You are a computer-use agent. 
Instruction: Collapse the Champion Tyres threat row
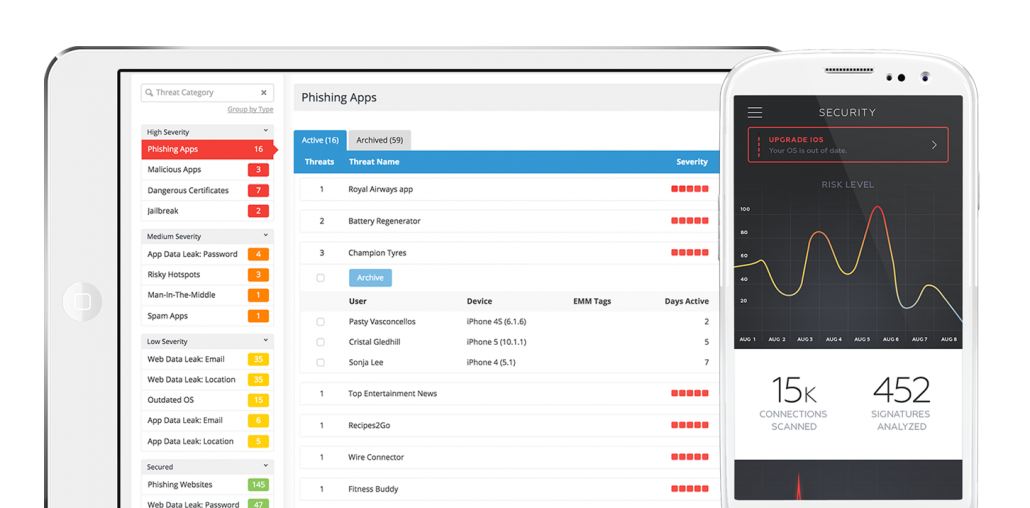click(x=509, y=253)
